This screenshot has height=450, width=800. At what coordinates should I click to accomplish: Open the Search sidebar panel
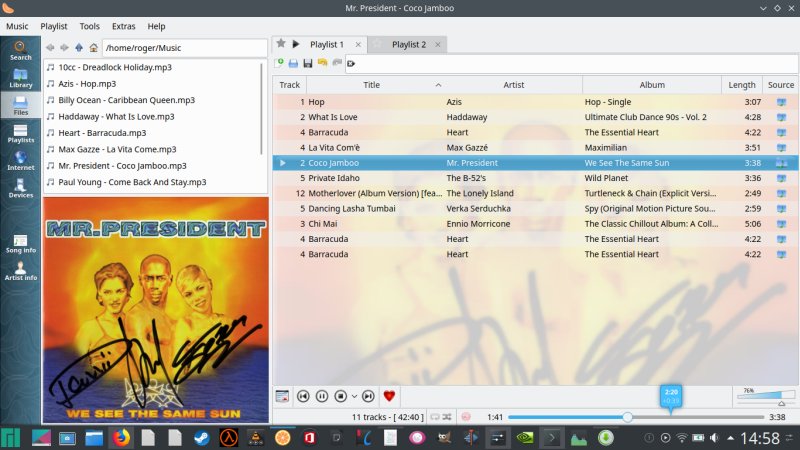coord(20,50)
